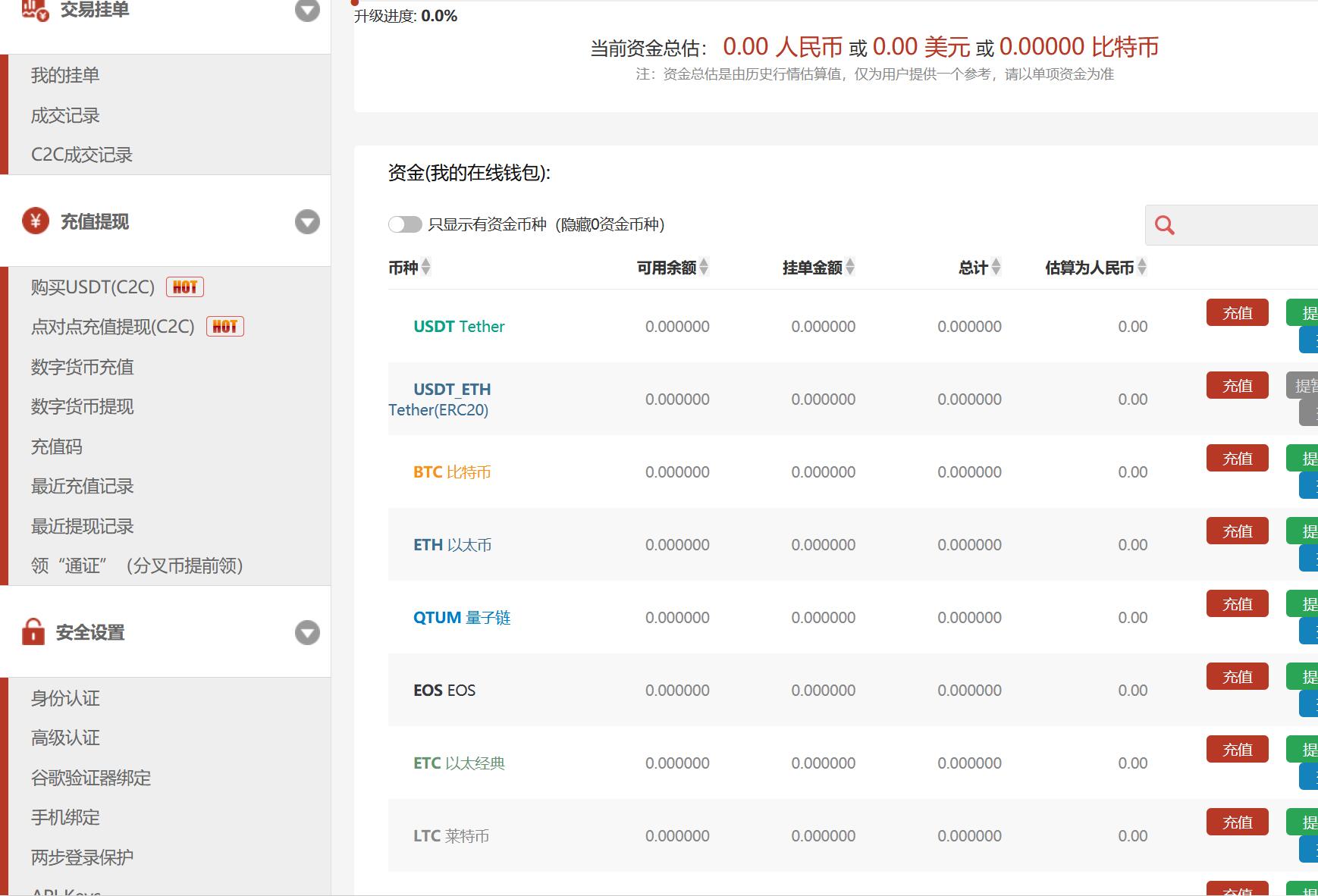Open 最近充值记录 menu item
The width and height of the screenshot is (1318, 896).
coord(82,486)
